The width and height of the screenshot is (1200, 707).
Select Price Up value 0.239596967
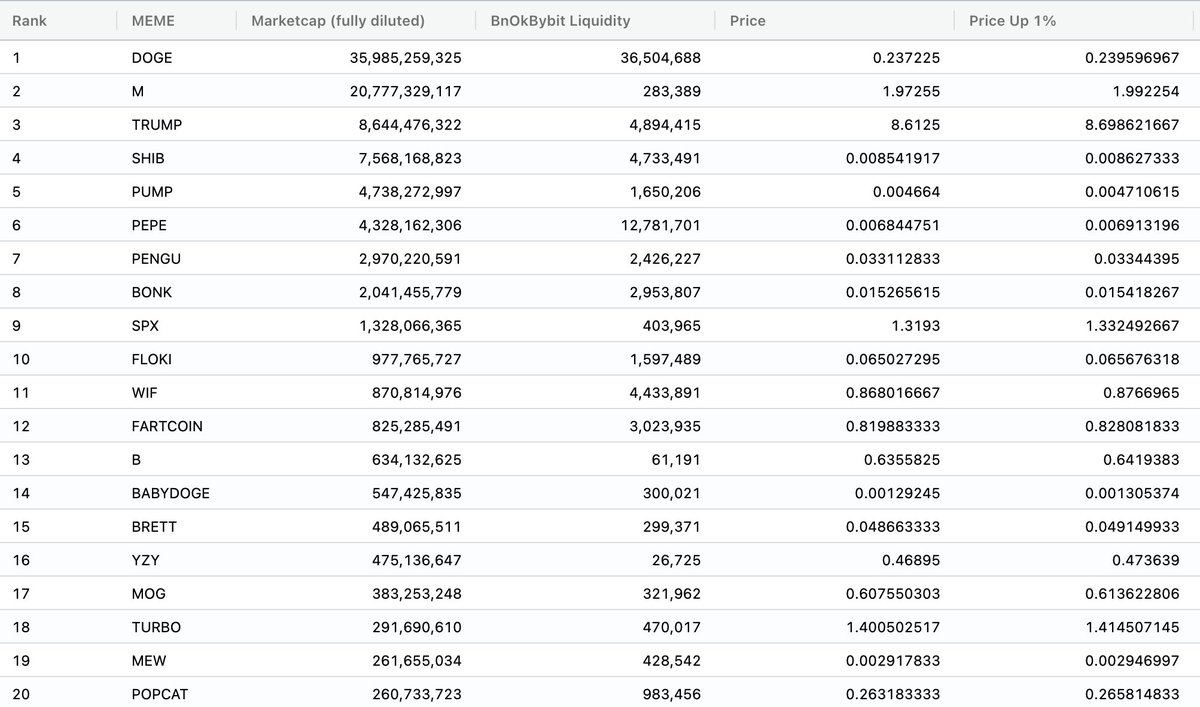[1132, 58]
